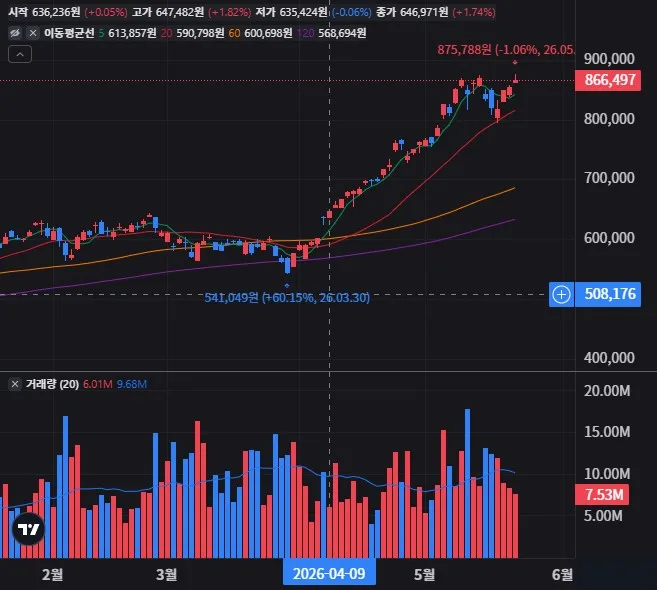
Task: Click the TradingView logo icon
Action: pyautogui.click(x=28, y=529)
